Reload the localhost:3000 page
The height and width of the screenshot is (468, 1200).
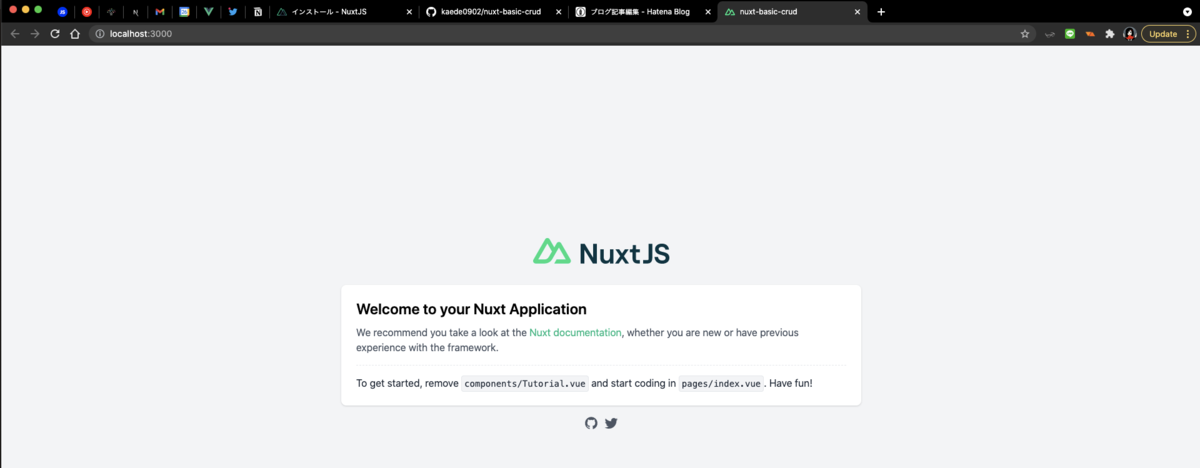point(55,33)
